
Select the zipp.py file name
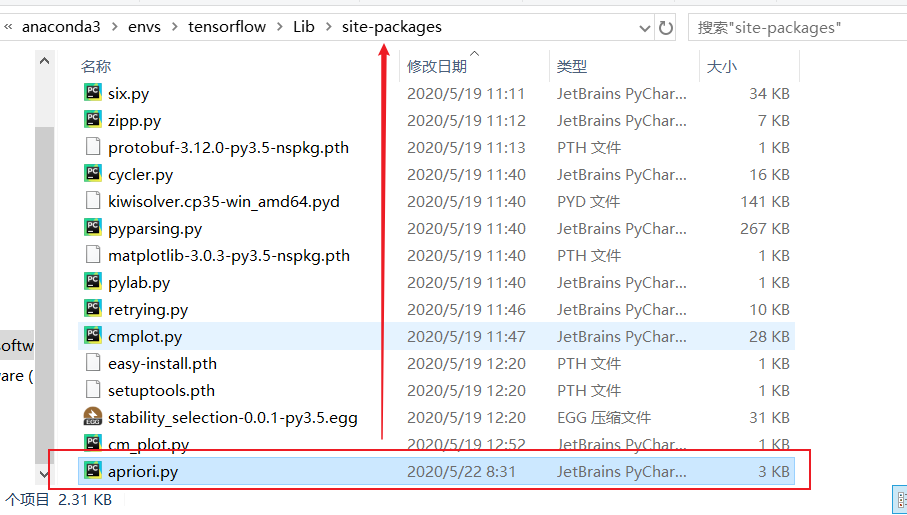click(x=134, y=120)
